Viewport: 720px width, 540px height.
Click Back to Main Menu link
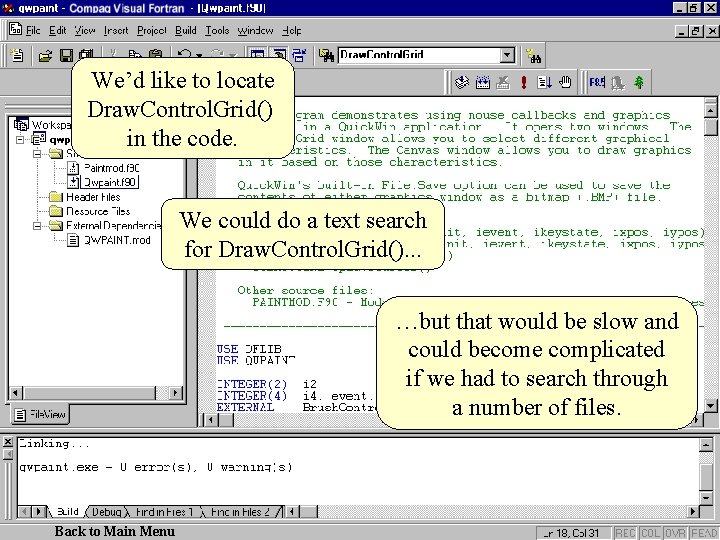point(115,531)
